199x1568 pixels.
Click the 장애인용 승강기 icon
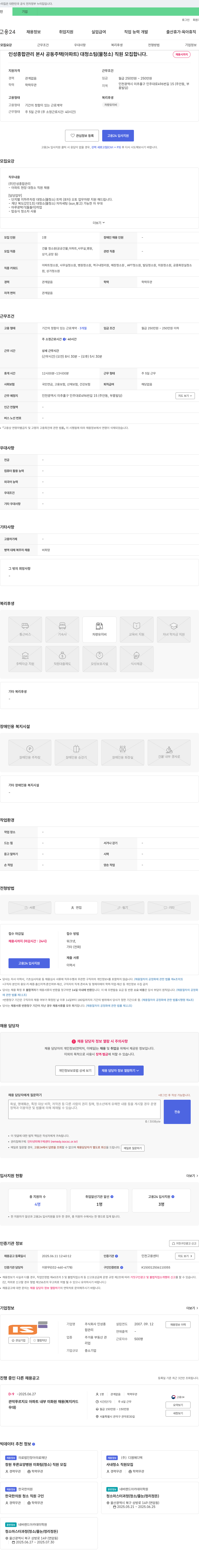point(76,752)
